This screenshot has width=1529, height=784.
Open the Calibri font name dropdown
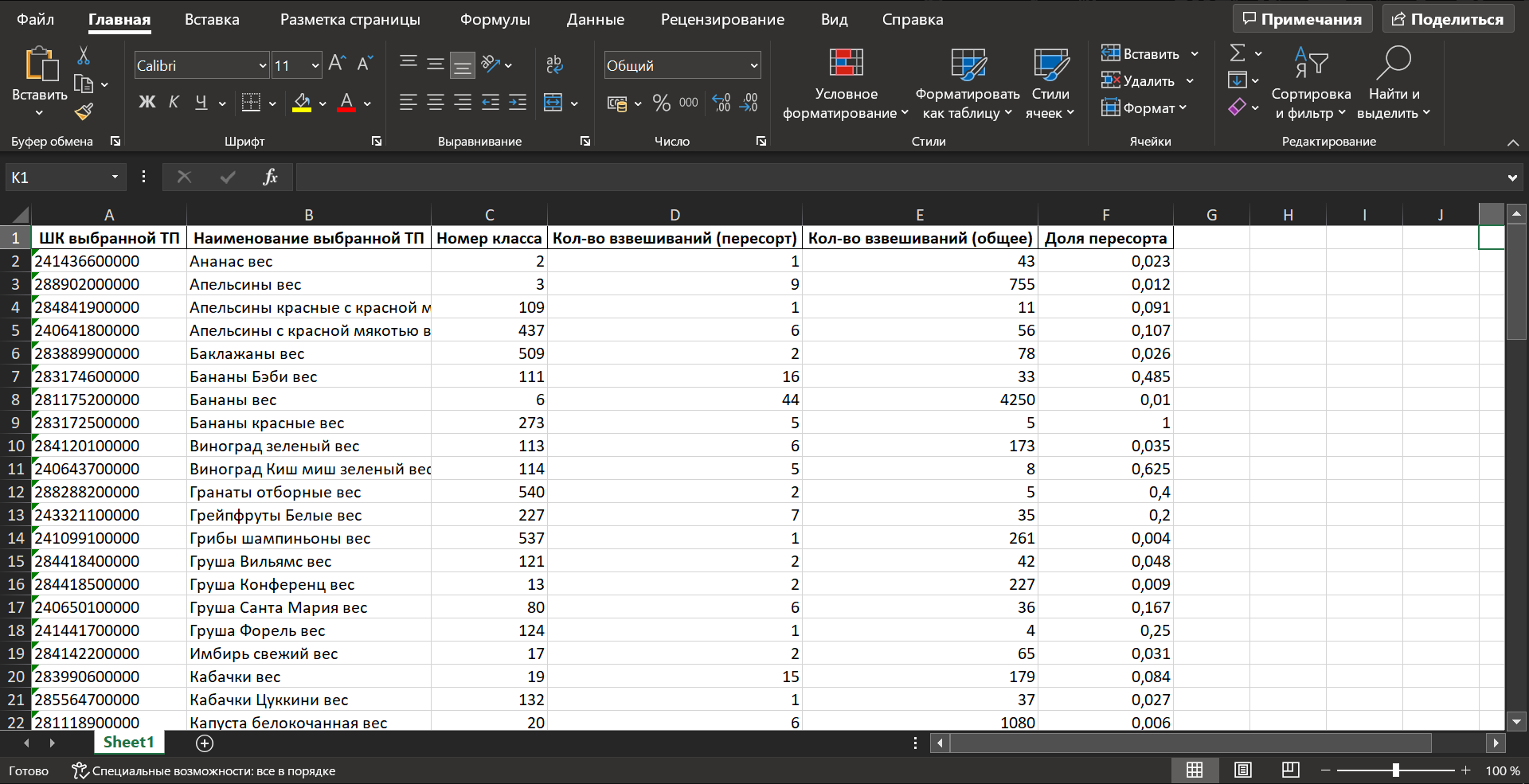coord(263,66)
